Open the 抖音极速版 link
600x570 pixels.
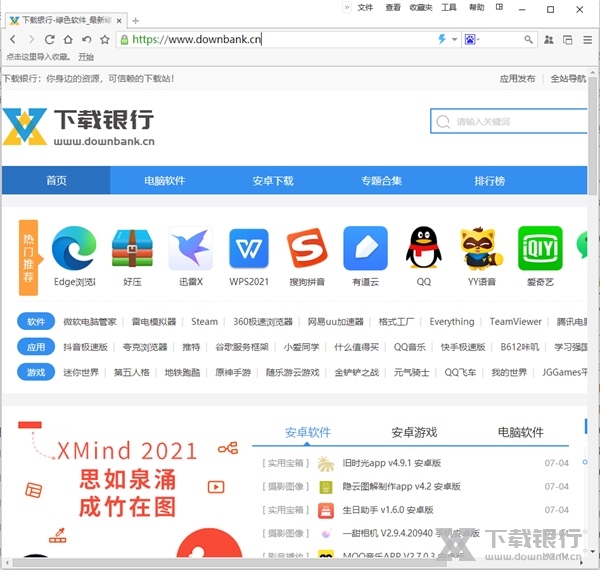click(85, 347)
